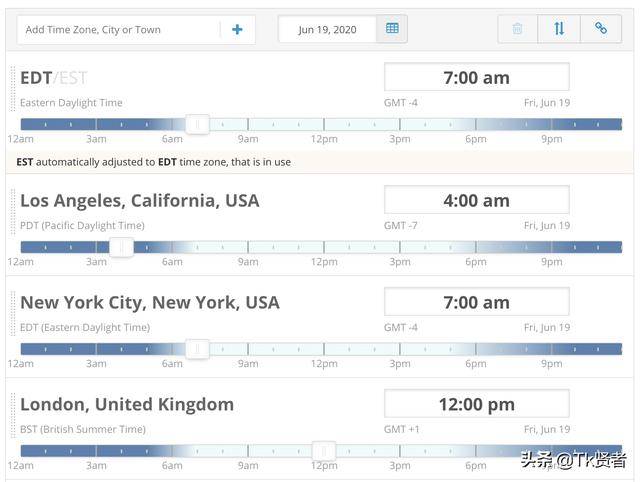This screenshot has height=482, width=640.
Task: Click drag handle beside London row
Action: (x=12, y=414)
